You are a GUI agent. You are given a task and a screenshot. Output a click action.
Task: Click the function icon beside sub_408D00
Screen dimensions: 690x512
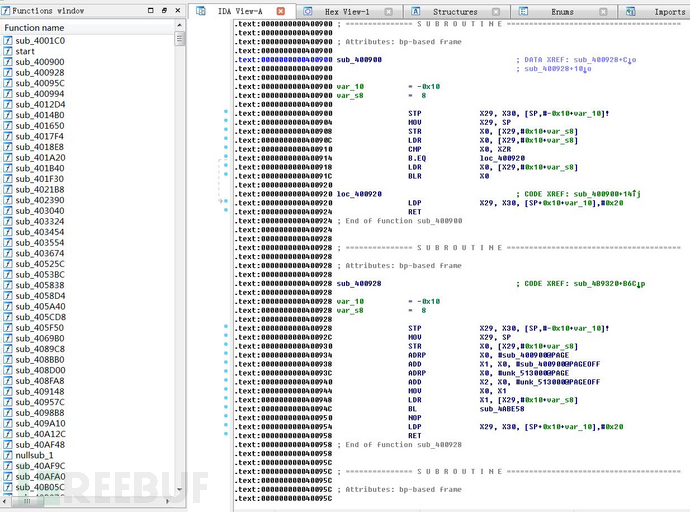pos(7,370)
